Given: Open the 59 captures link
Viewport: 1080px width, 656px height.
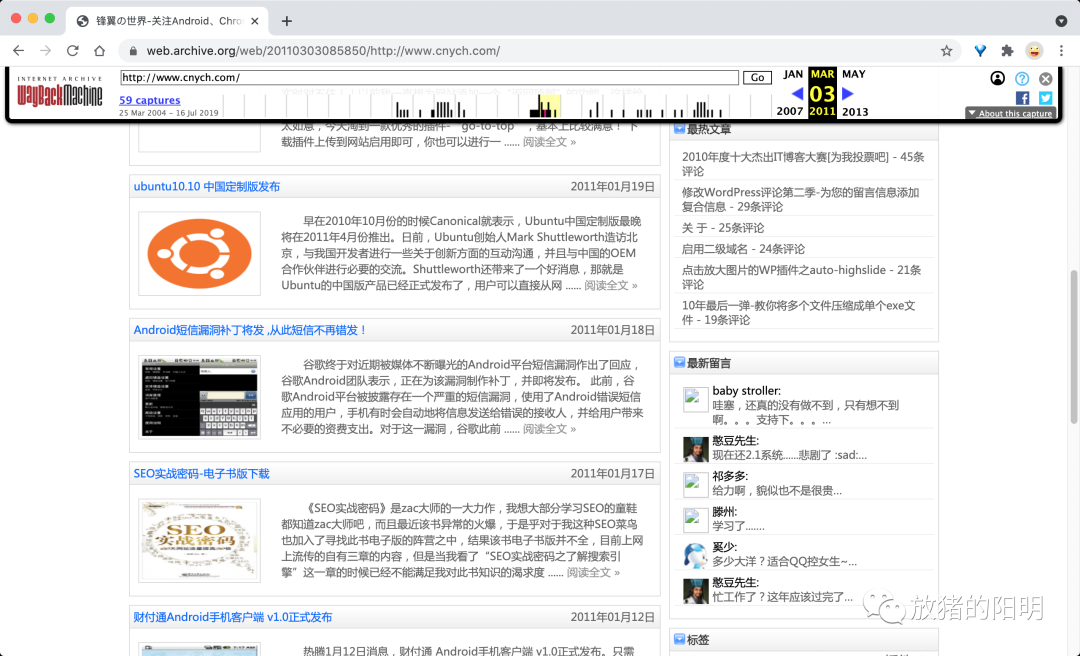Looking at the screenshot, I should pyautogui.click(x=149, y=100).
